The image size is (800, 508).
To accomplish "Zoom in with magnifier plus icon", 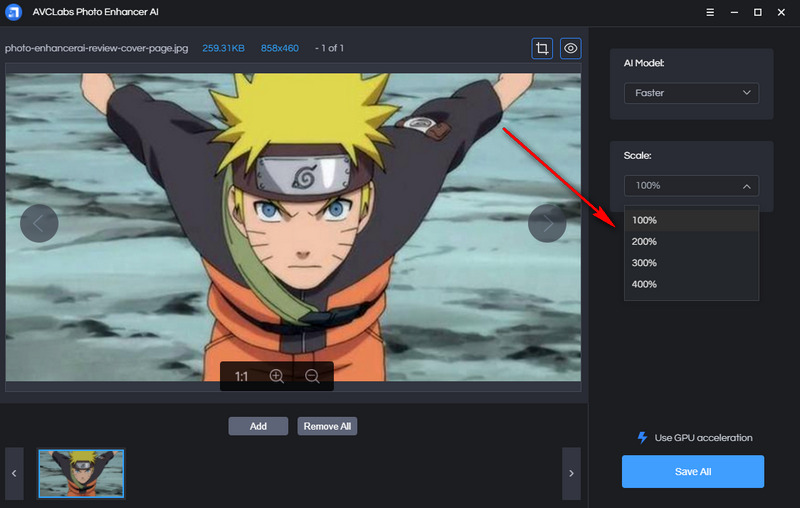I will 277,376.
